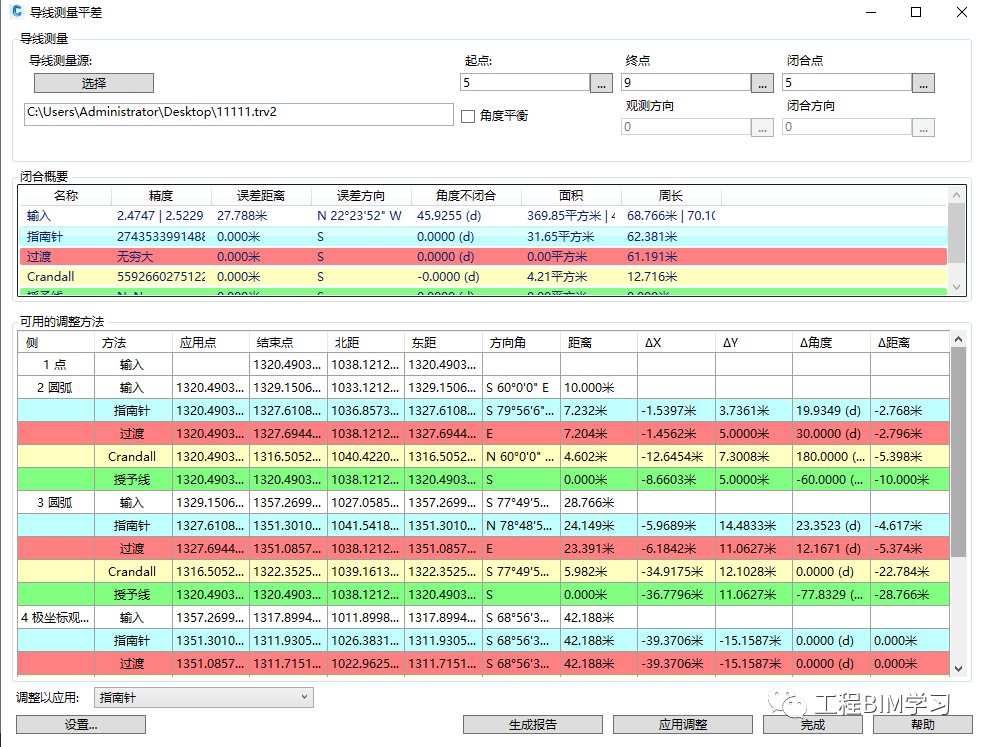
Task: Click closure summary scrollbar down arrow
Action: (957, 287)
